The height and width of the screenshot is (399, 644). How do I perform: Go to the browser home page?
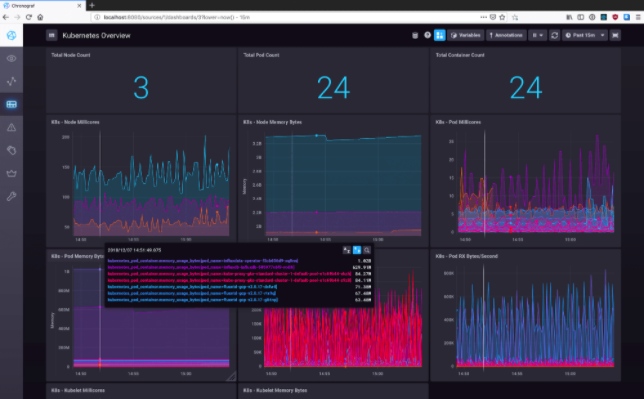tap(40, 17)
